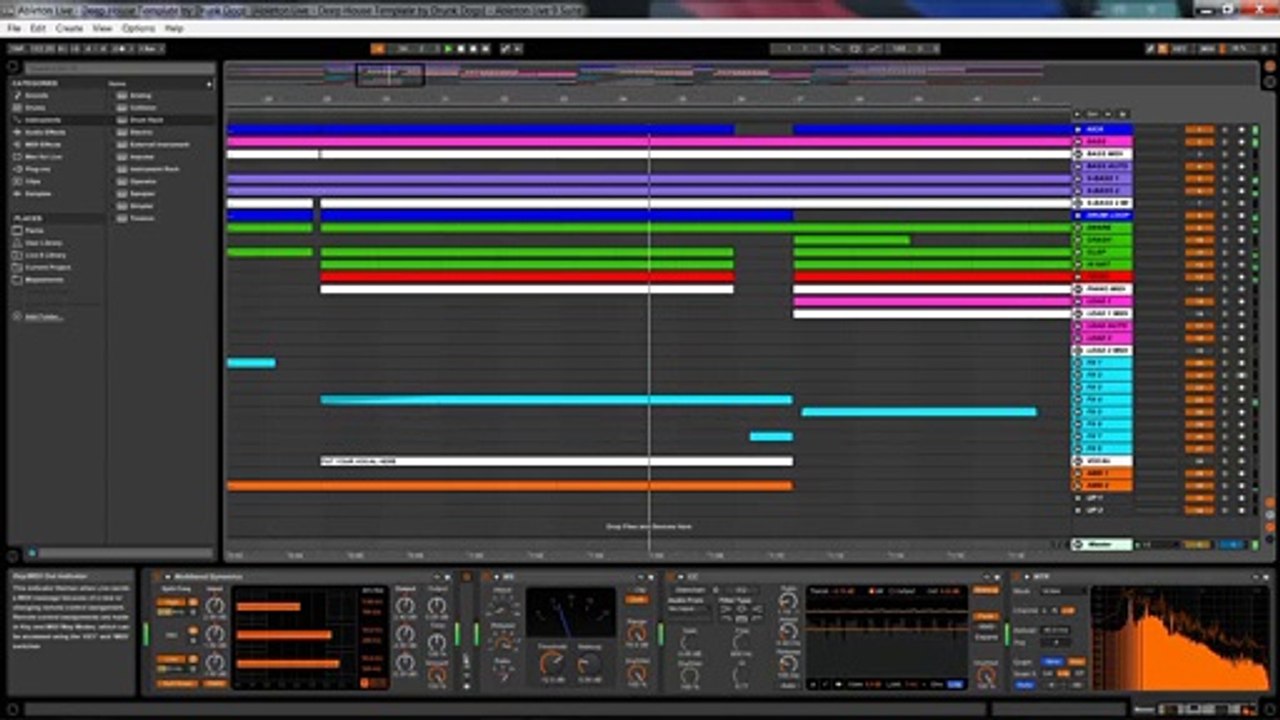Unfold the SNARE track
Viewport: 1280px width, 720px height.
pos(1078,228)
